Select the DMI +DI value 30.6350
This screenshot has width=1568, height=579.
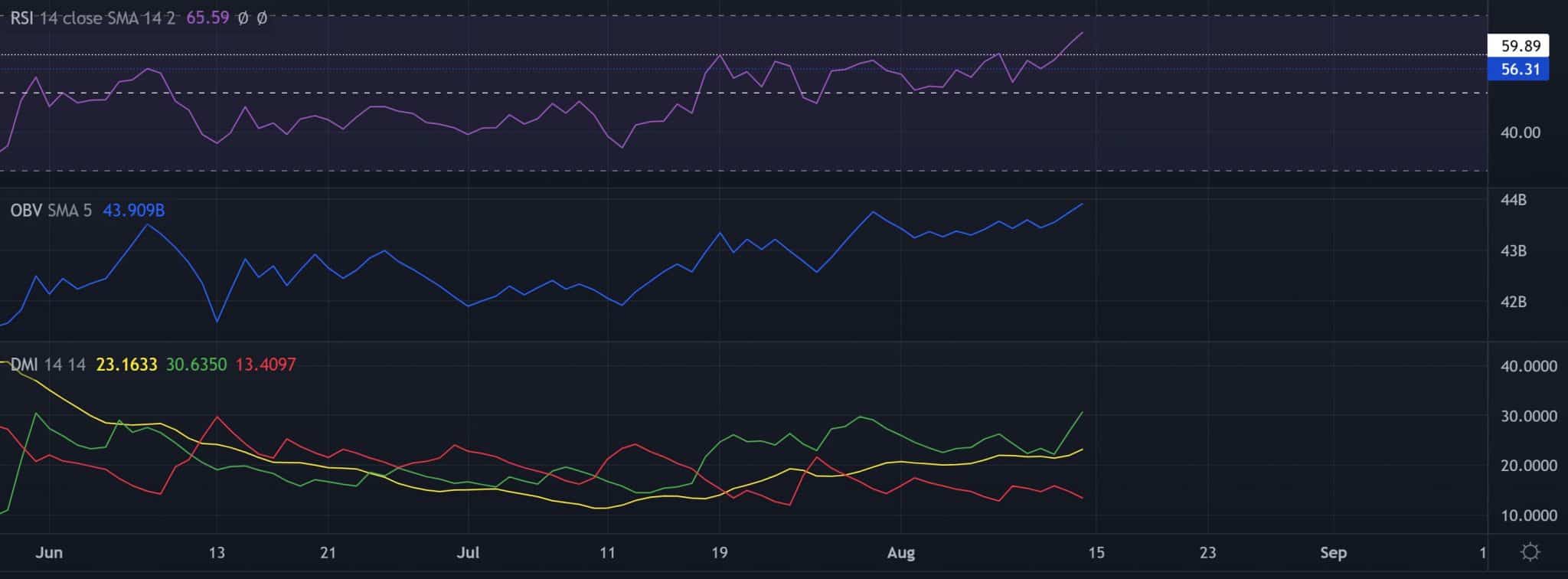click(197, 365)
